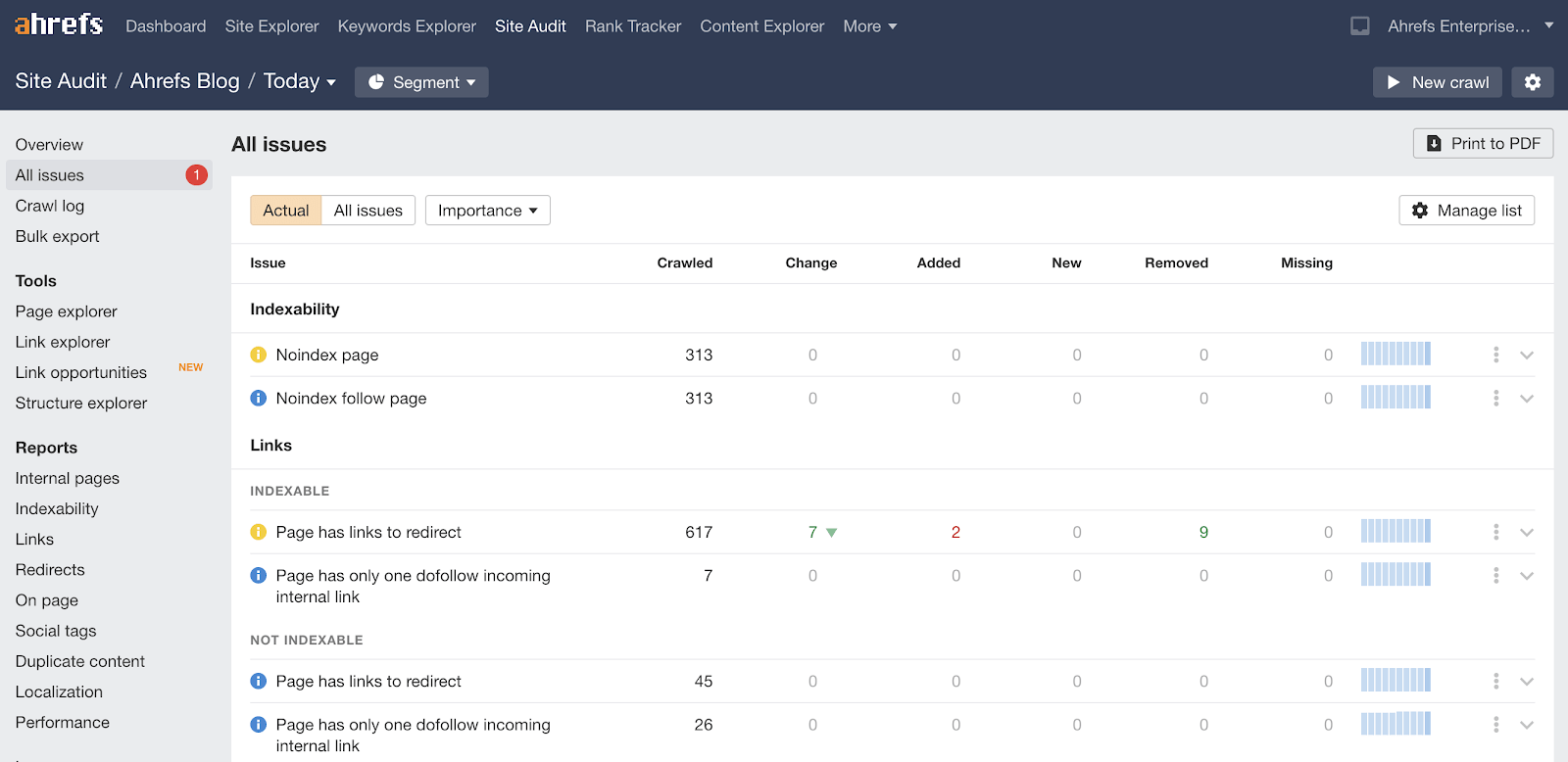Click the Print to PDF button
The image size is (1568, 762).
[1483, 144]
